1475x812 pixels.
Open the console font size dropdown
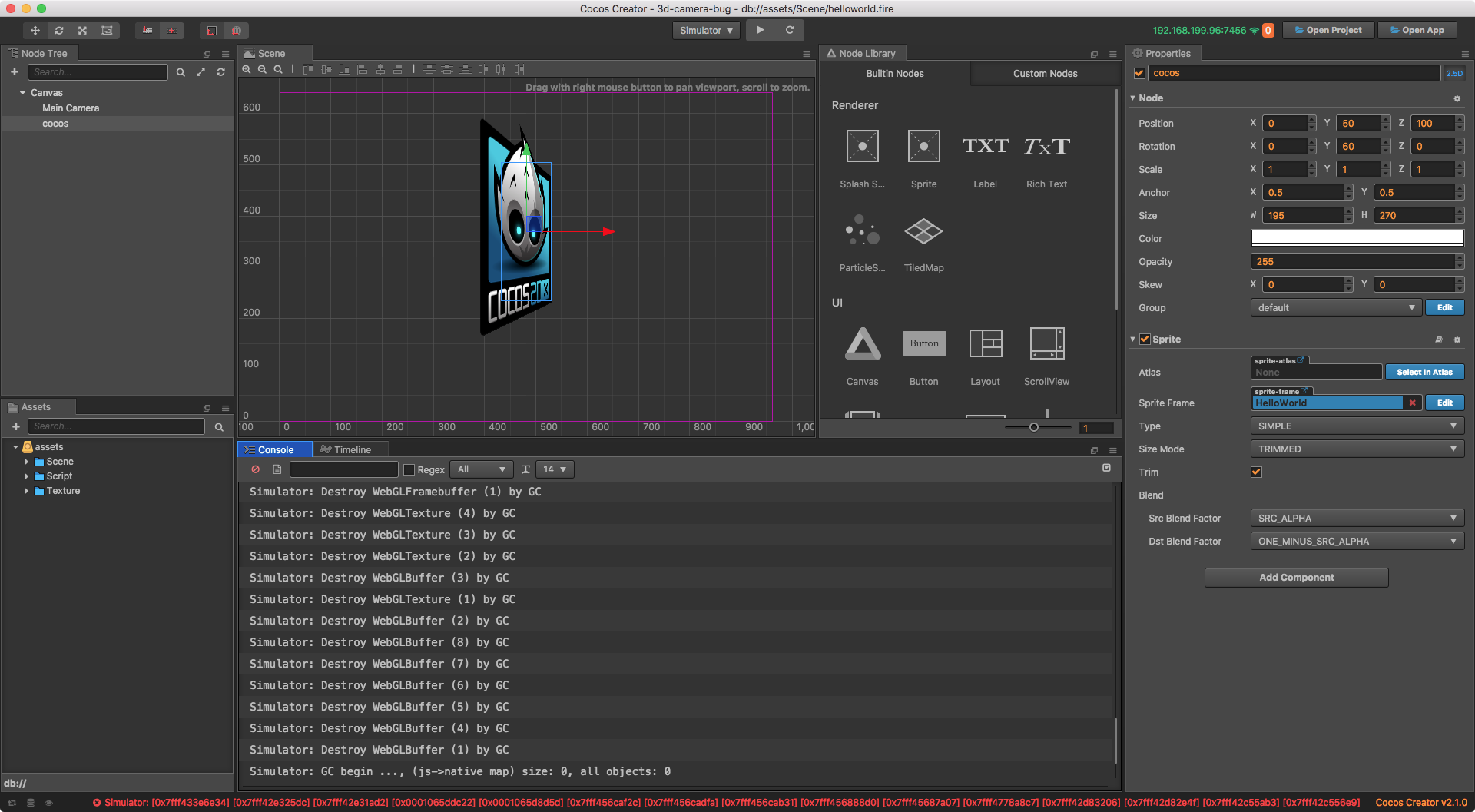pyautogui.click(x=555, y=469)
